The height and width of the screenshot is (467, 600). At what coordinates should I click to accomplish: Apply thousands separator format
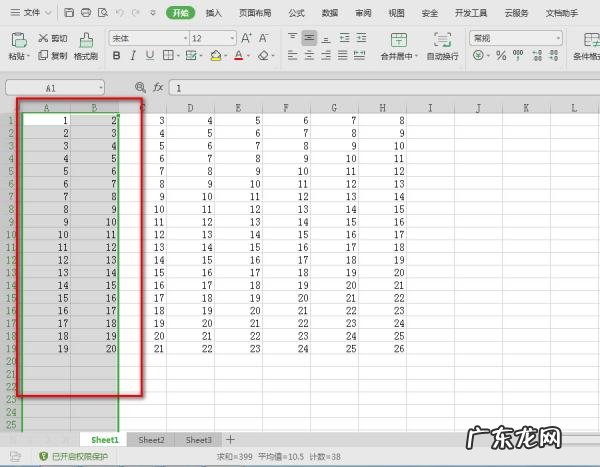tap(518, 56)
